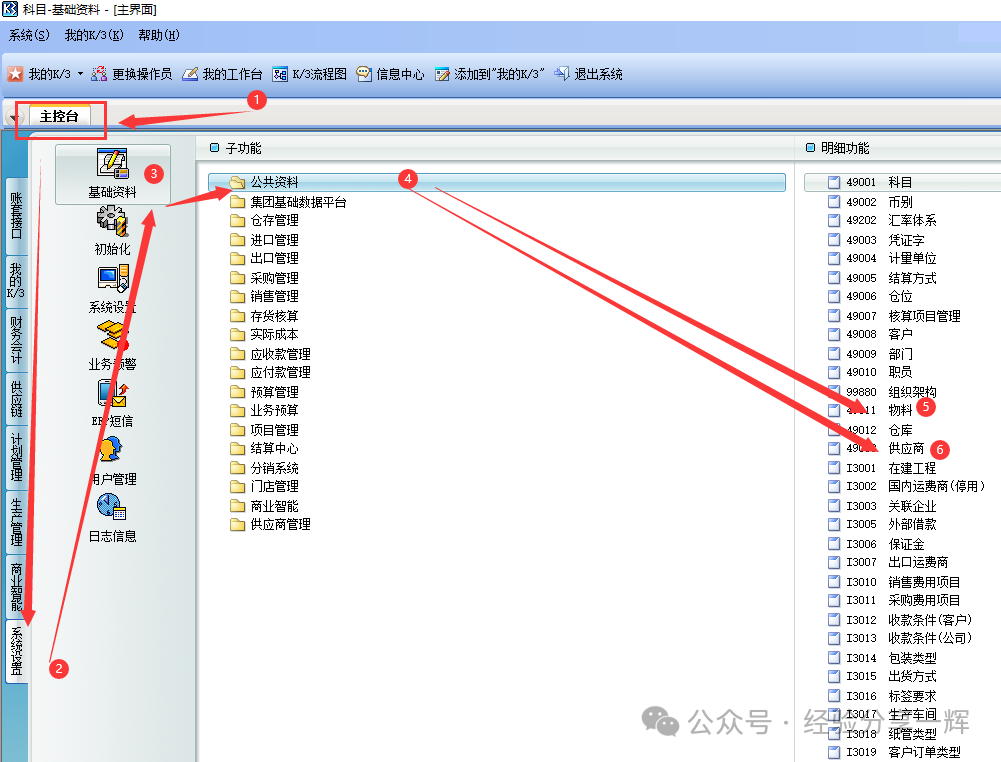Open the 49001 科目 detail item
This screenshot has width=1001, height=762.
tap(900, 182)
